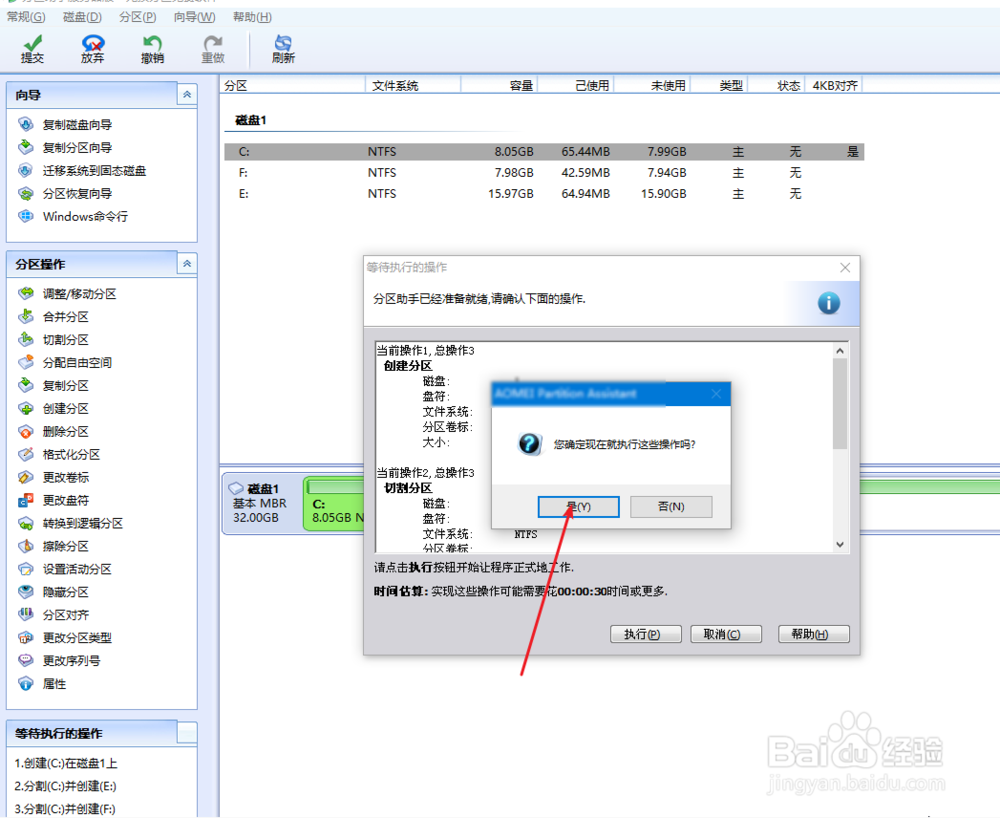The height and width of the screenshot is (818, 1000).
Task: Click the operations list scrollbar thumb
Action: (840, 404)
